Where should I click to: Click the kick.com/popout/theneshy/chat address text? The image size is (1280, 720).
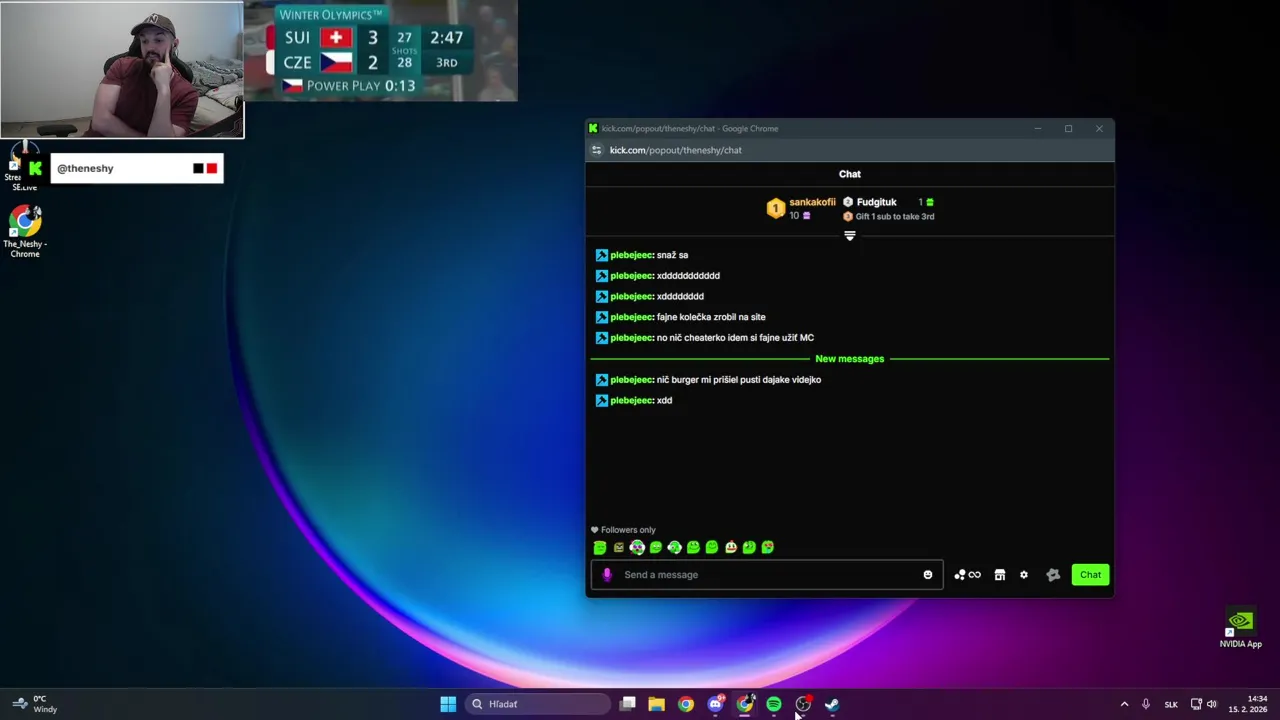(676, 150)
